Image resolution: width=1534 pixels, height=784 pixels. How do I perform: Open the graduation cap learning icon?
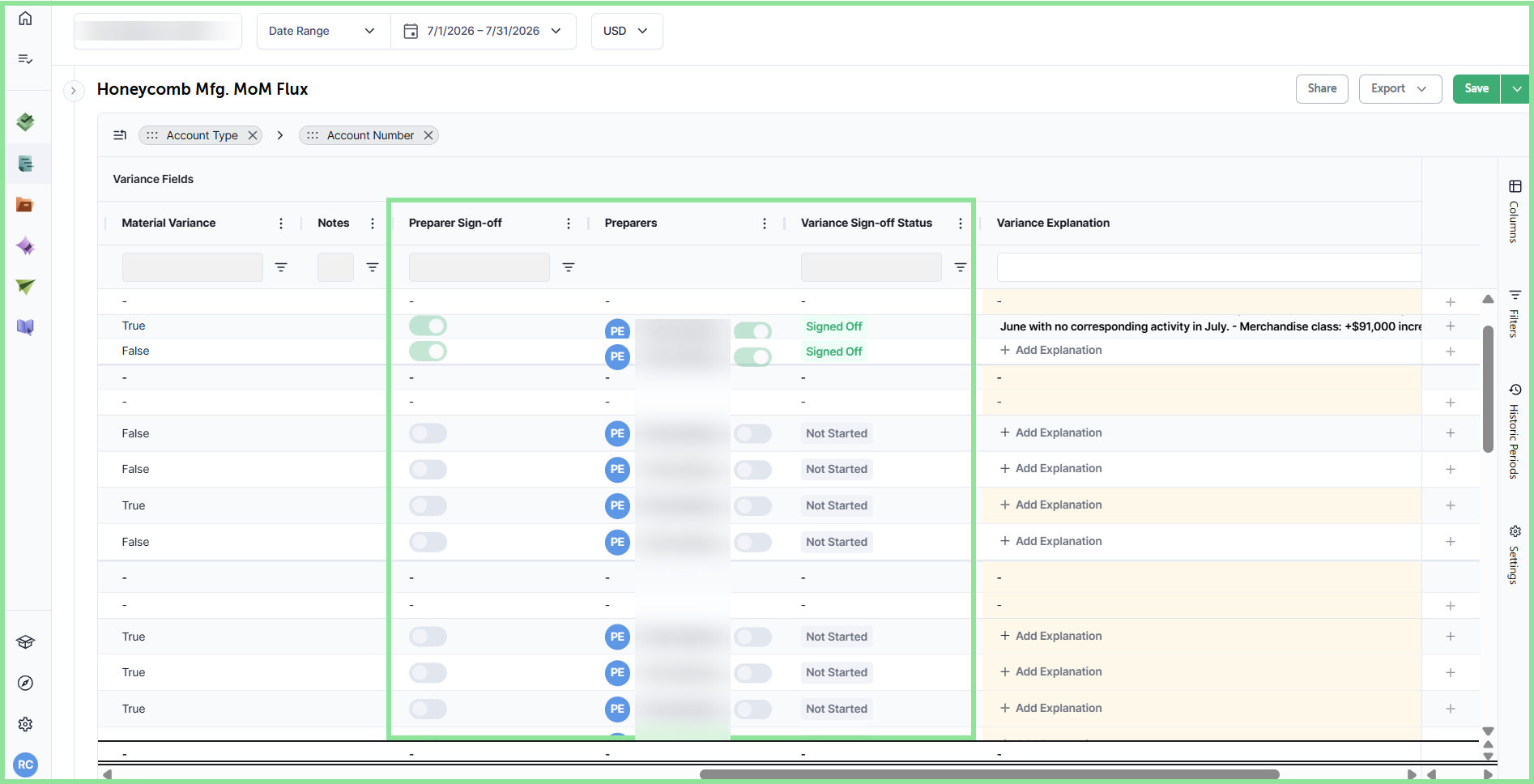pyautogui.click(x=25, y=642)
